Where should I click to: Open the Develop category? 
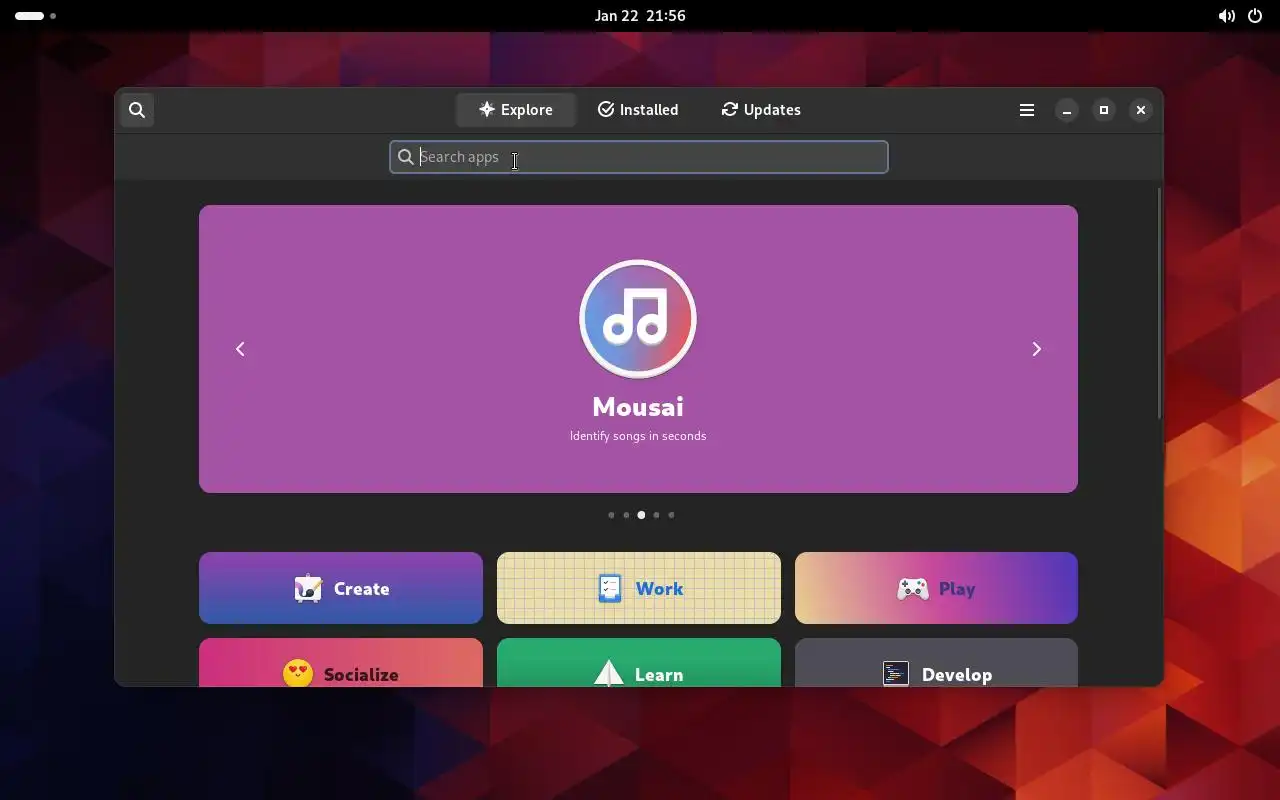tap(936, 663)
